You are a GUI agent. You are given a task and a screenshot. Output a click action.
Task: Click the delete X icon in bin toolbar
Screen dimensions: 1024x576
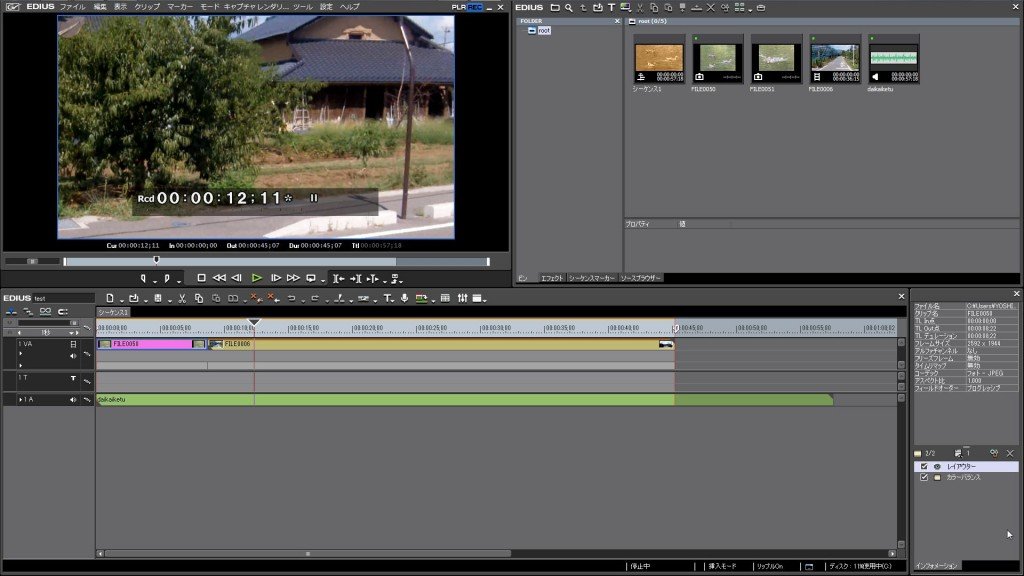tap(711, 8)
